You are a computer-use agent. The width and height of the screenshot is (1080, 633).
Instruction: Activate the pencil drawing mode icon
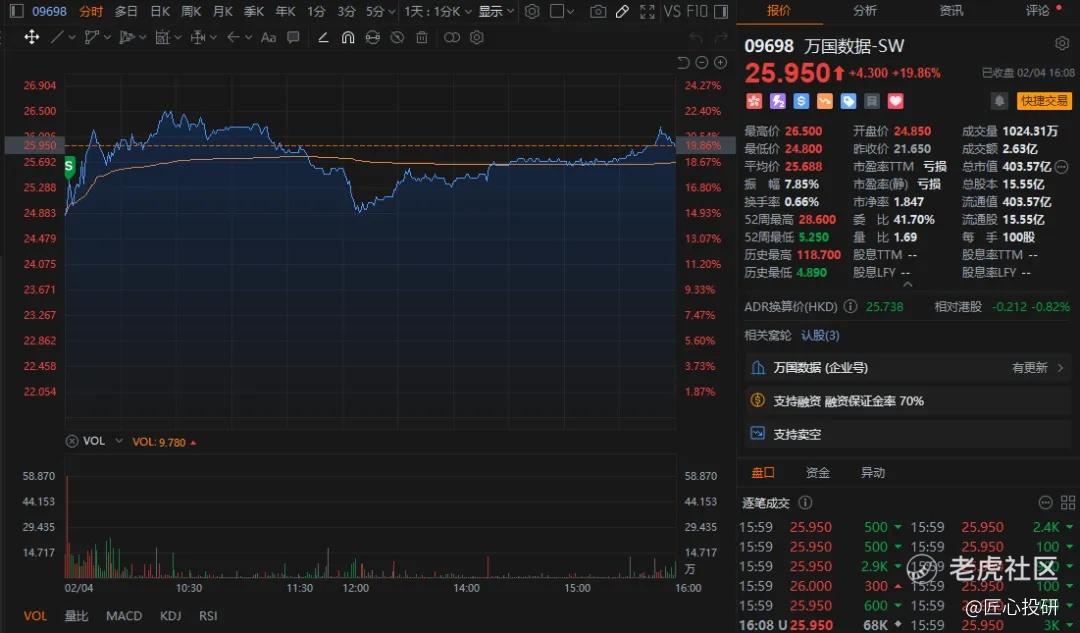(623, 11)
